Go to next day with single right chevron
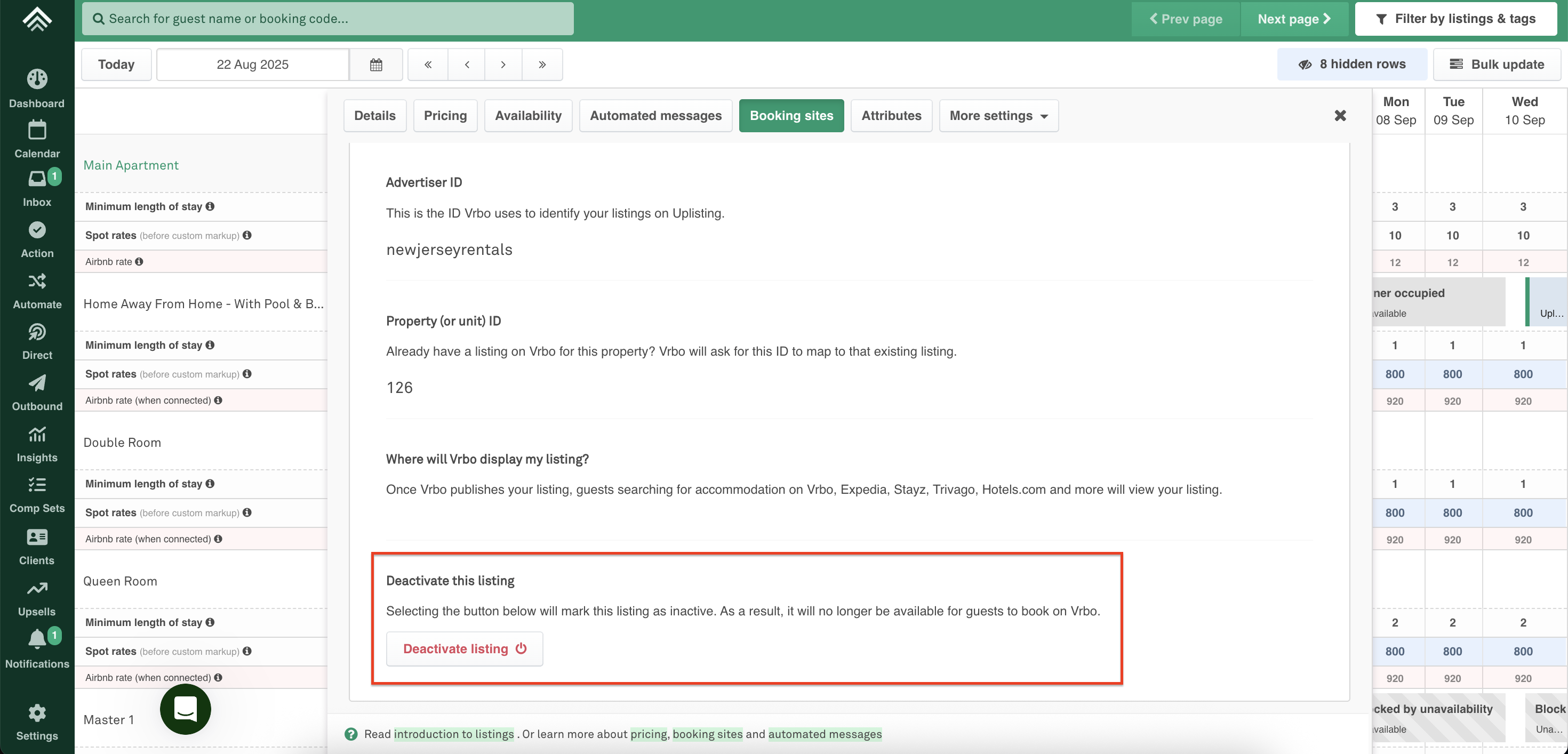1568x754 pixels. click(x=503, y=65)
